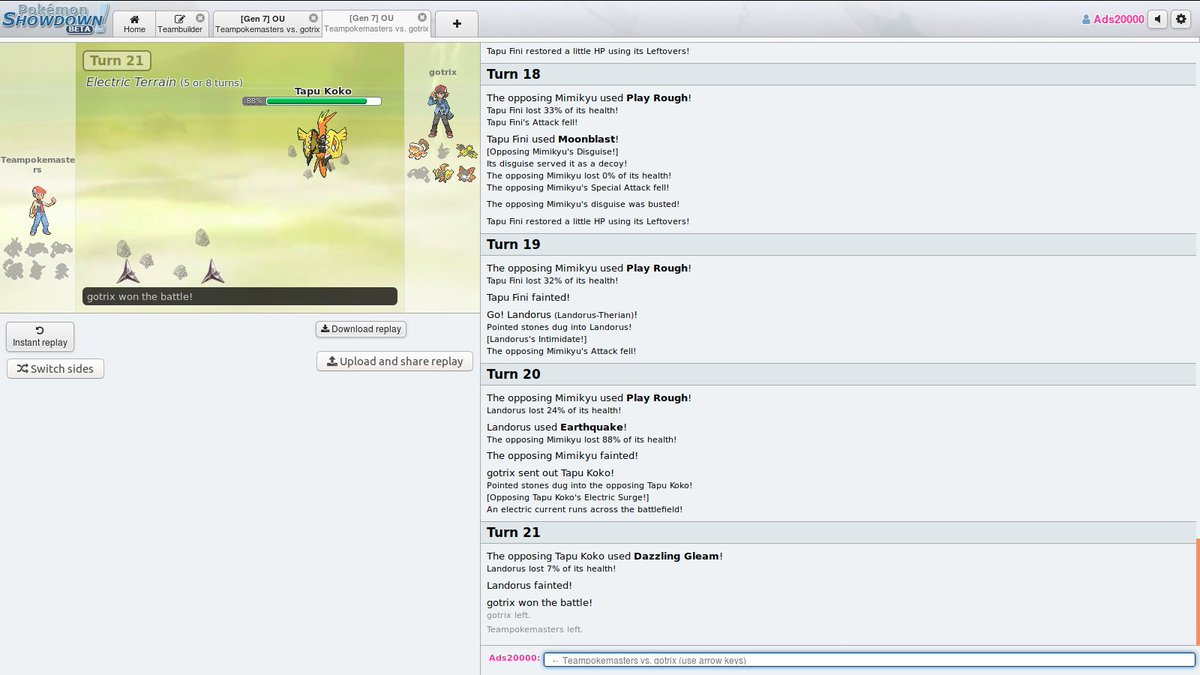Click the Teampokemasters name label beside the battlefield
The height and width of the screenshot is (675, 1200).
pos(38,164)
